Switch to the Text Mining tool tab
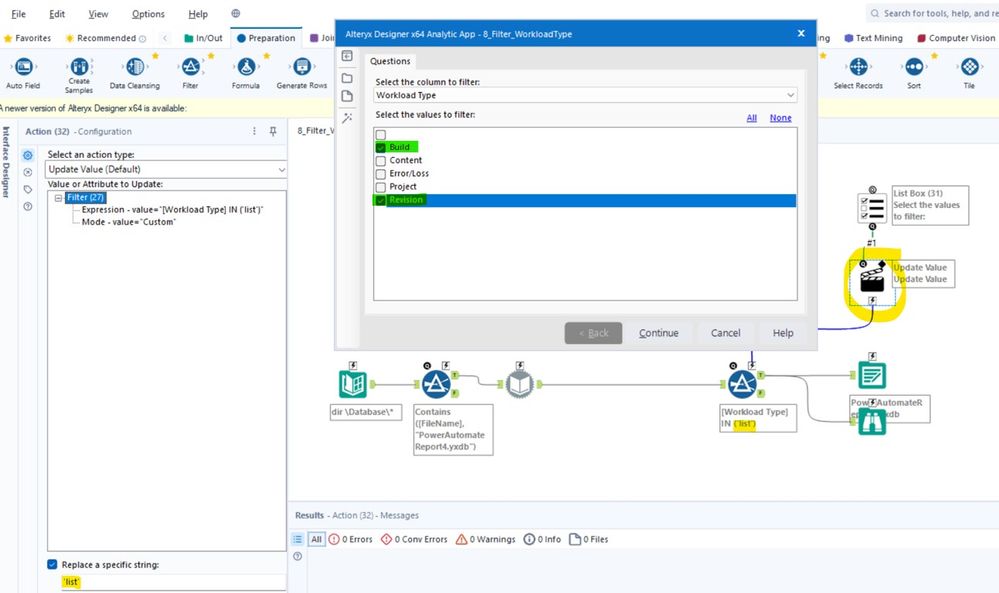The image size is (999, 593). (873, 38)
